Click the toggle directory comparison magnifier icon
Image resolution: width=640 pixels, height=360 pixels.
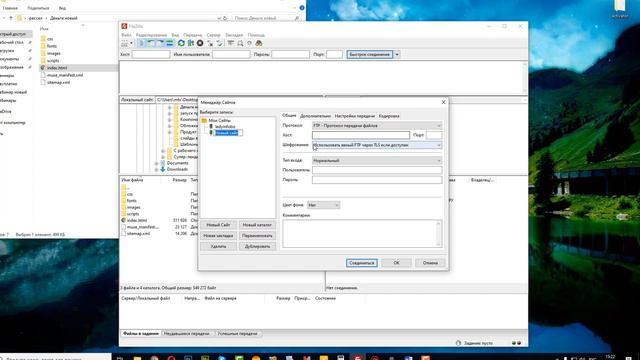240,43
